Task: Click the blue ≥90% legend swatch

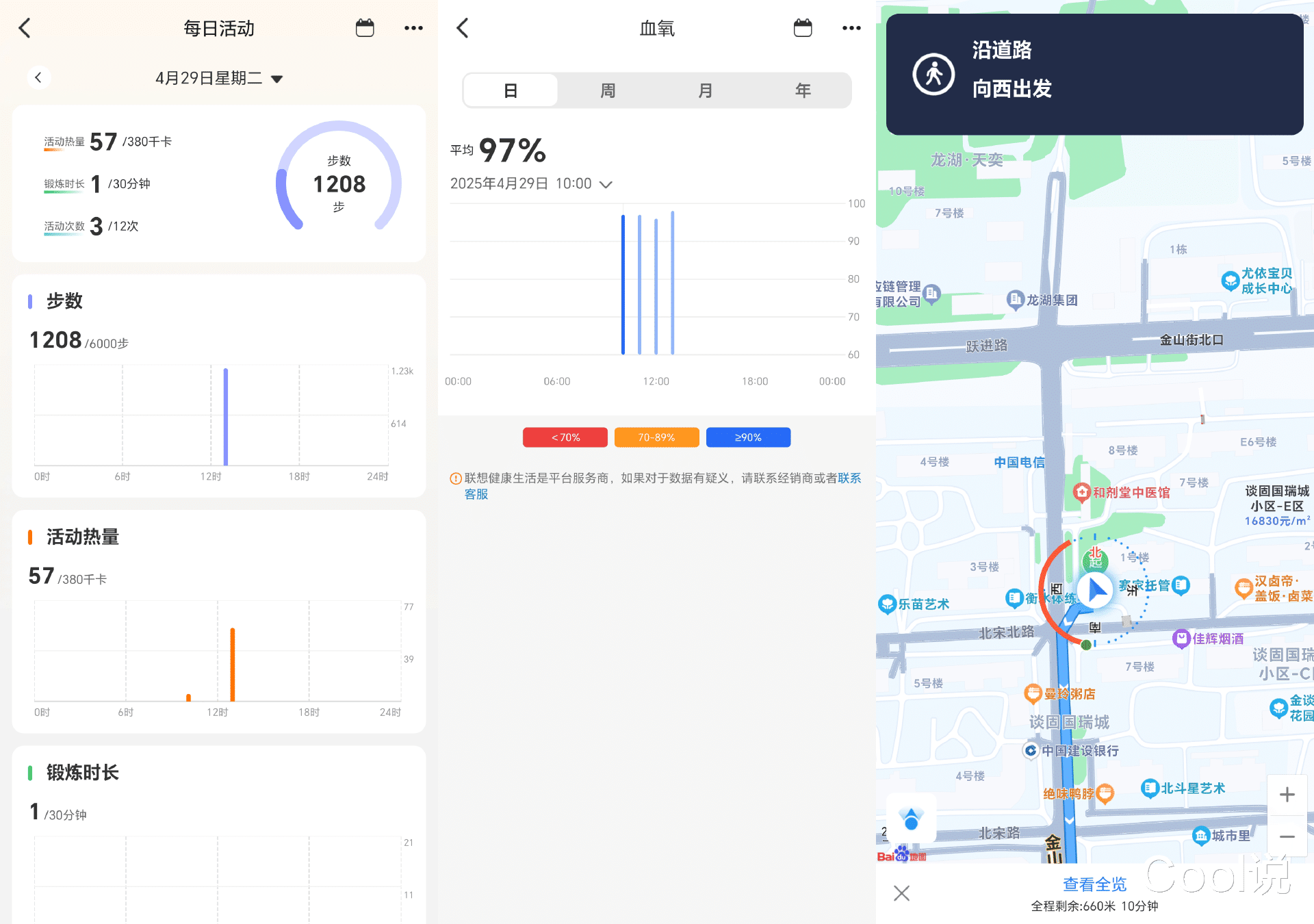Action: pyautogui.click(x=748, y=437)
